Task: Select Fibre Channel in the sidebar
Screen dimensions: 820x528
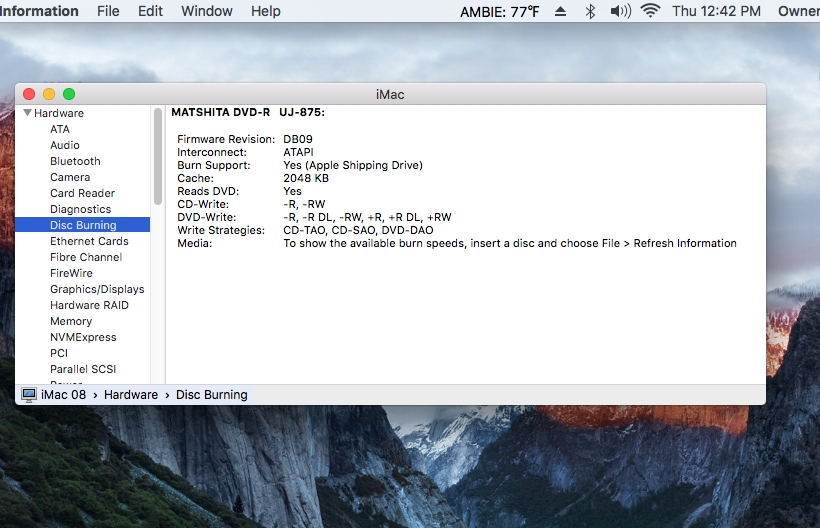Action: click(86, 257)
